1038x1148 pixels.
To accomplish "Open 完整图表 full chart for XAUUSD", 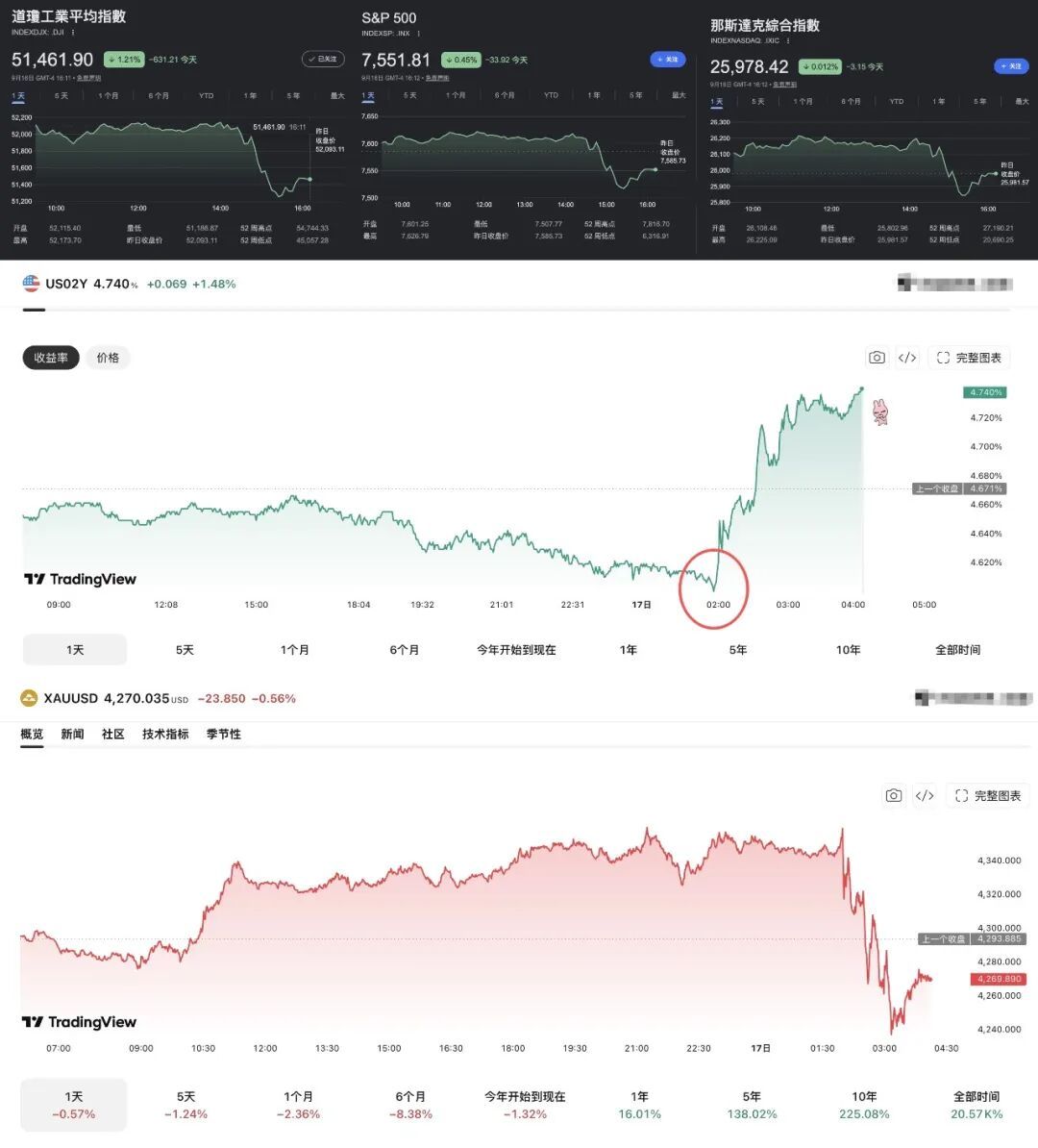I will (x=987, y=795).
